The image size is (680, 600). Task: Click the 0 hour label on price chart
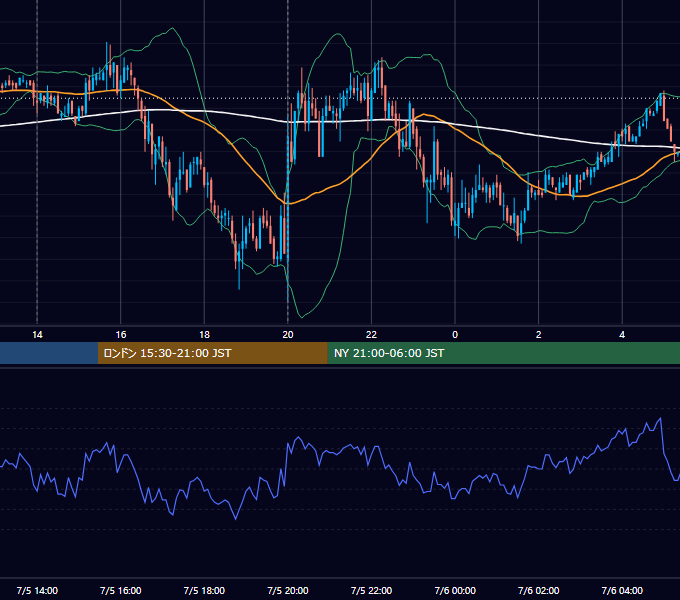455,335
